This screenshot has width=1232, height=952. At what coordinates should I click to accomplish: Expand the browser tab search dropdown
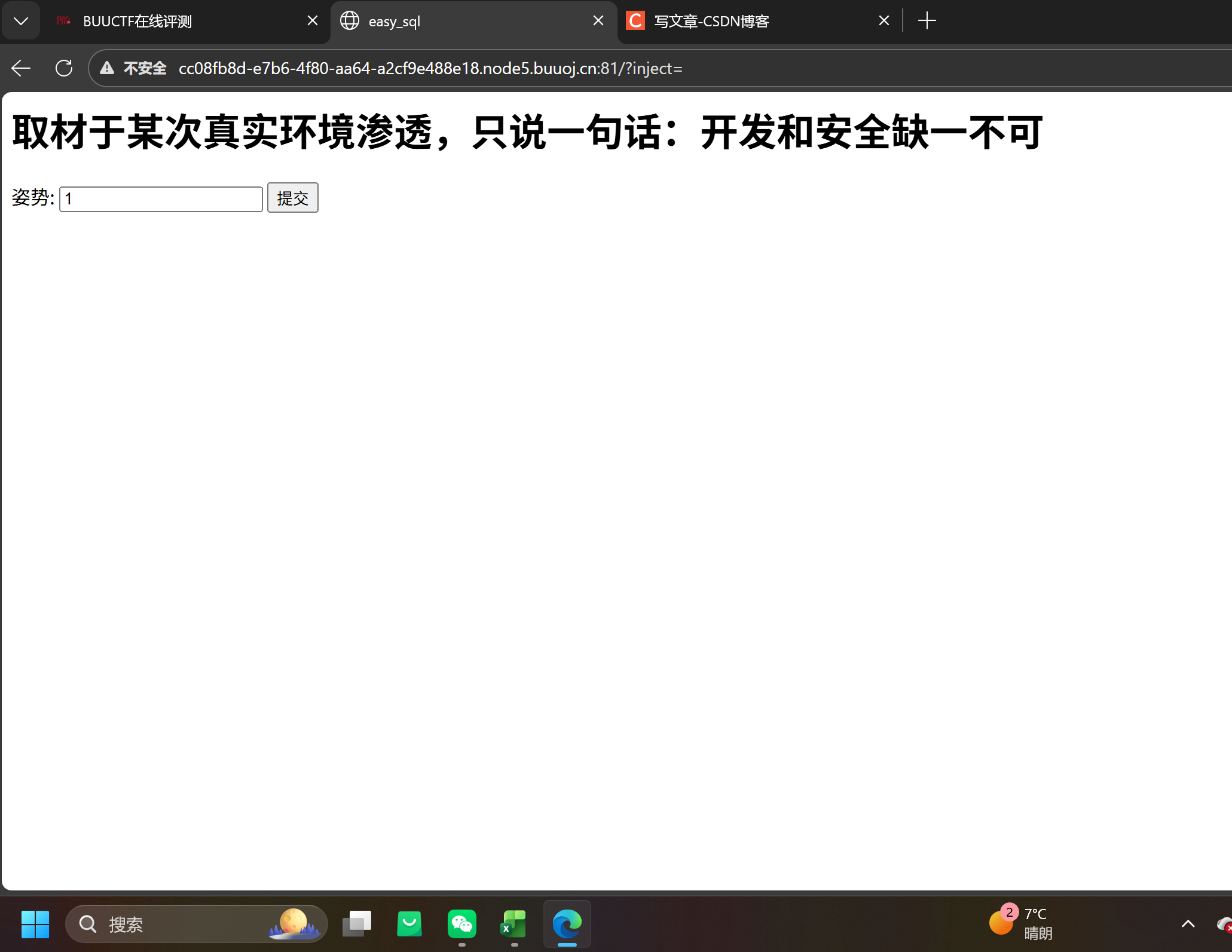pyautogui.click(x=21, y=20)
